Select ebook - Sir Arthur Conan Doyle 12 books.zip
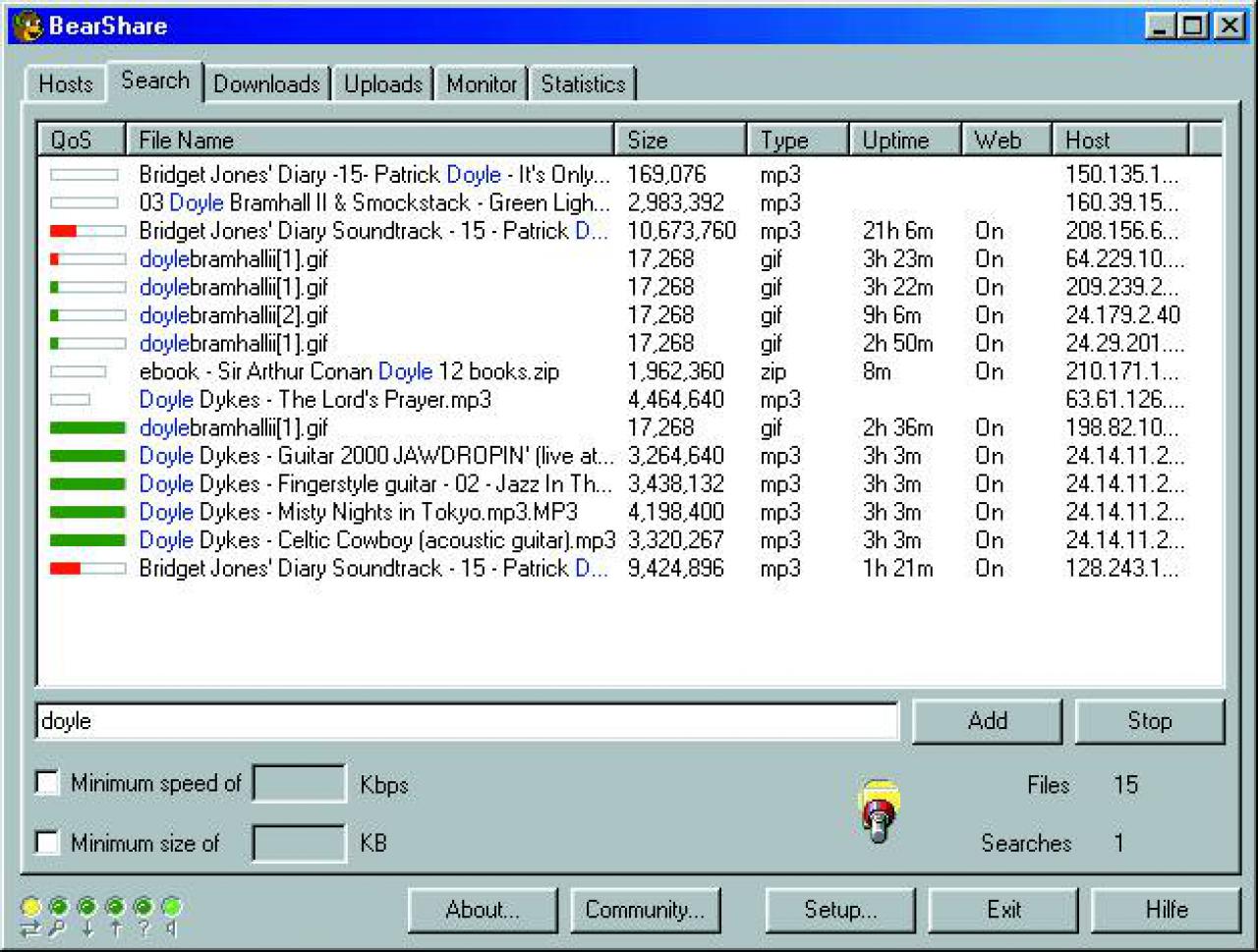The height and width of the screenshot is (952, 1258). [x=349, y=372]
